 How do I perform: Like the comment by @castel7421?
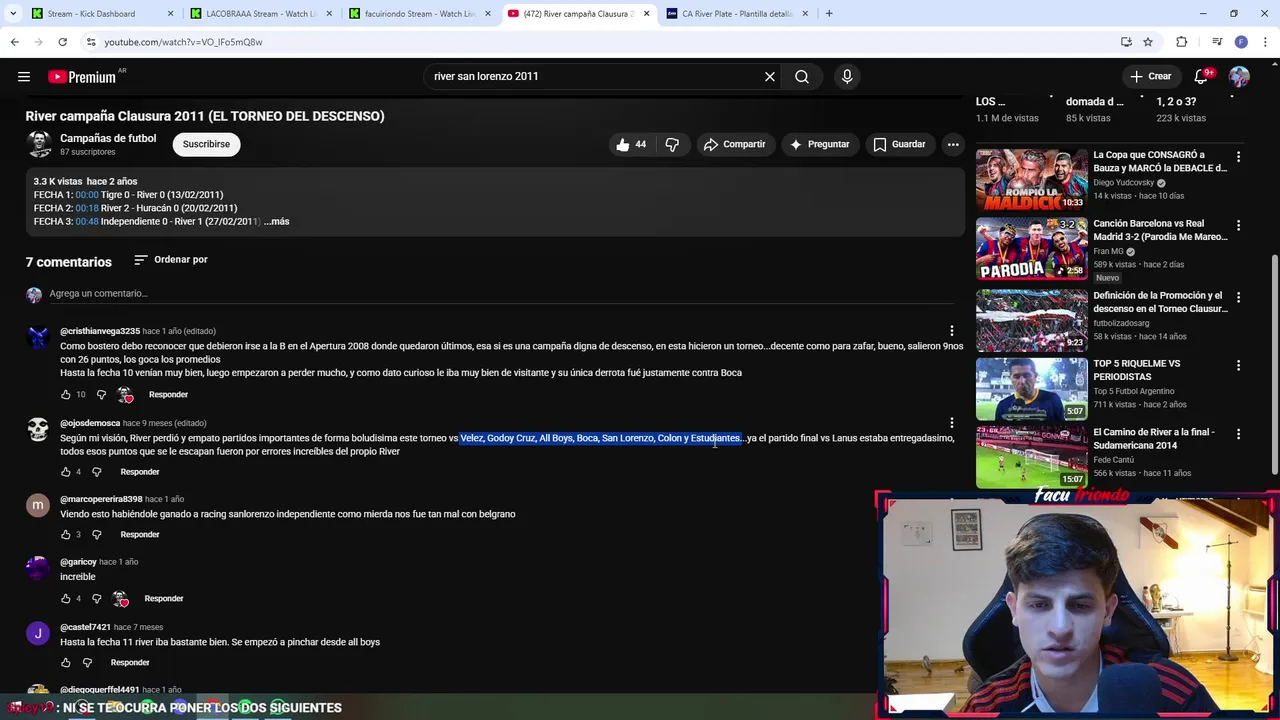coord(66,663)
